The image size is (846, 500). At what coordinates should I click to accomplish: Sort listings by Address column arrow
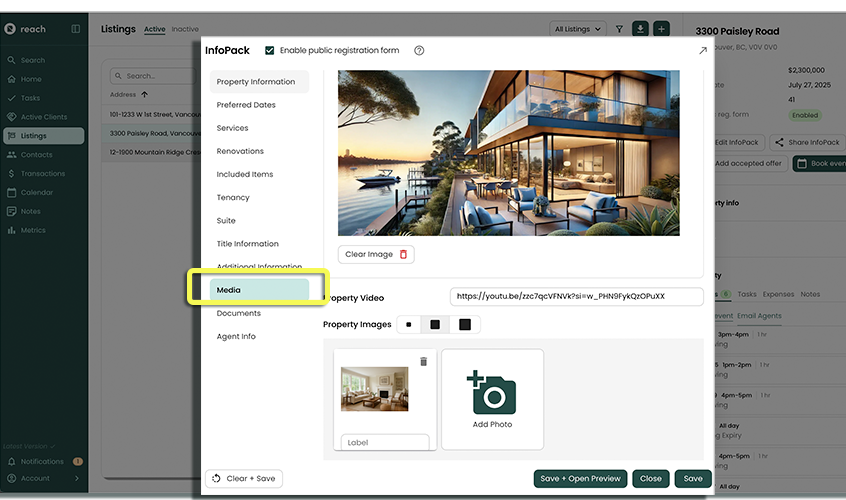(145, 95)
